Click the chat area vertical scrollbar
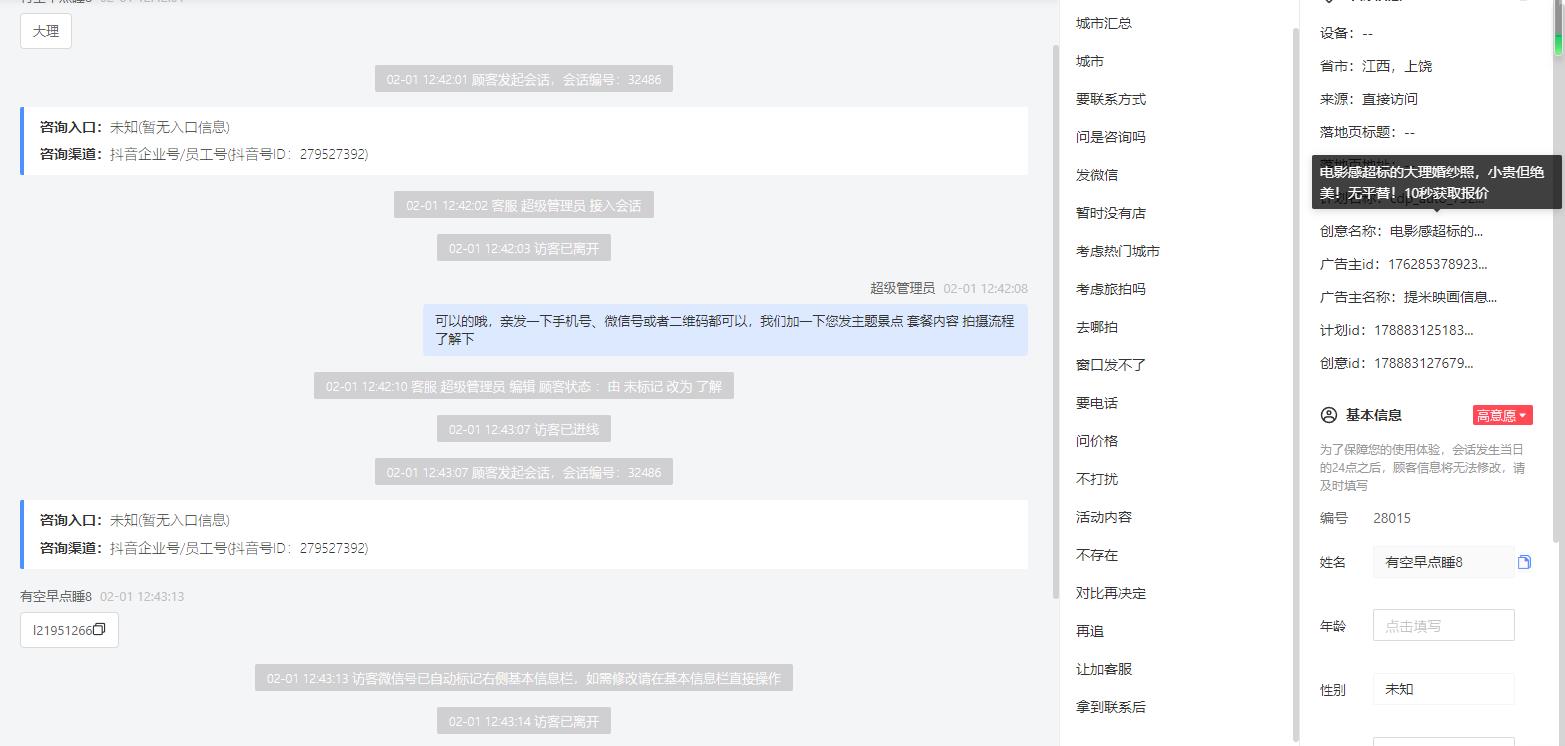 [1055, 320]
